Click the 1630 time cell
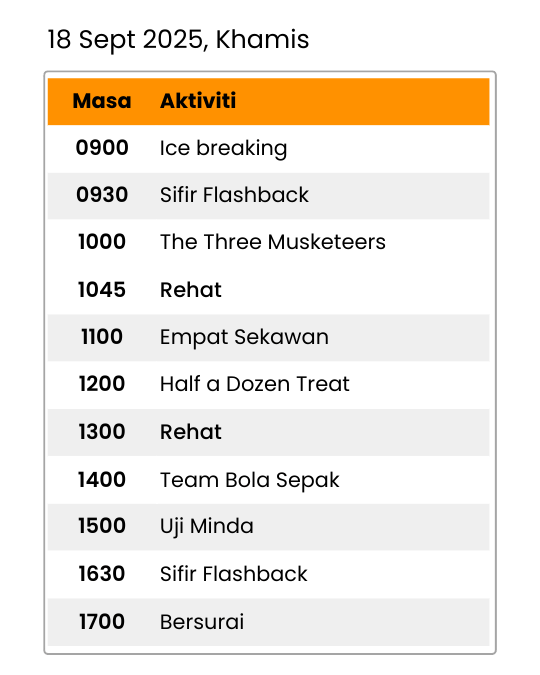The width and height of the screenshot is (540, 675). coord(102,574)
